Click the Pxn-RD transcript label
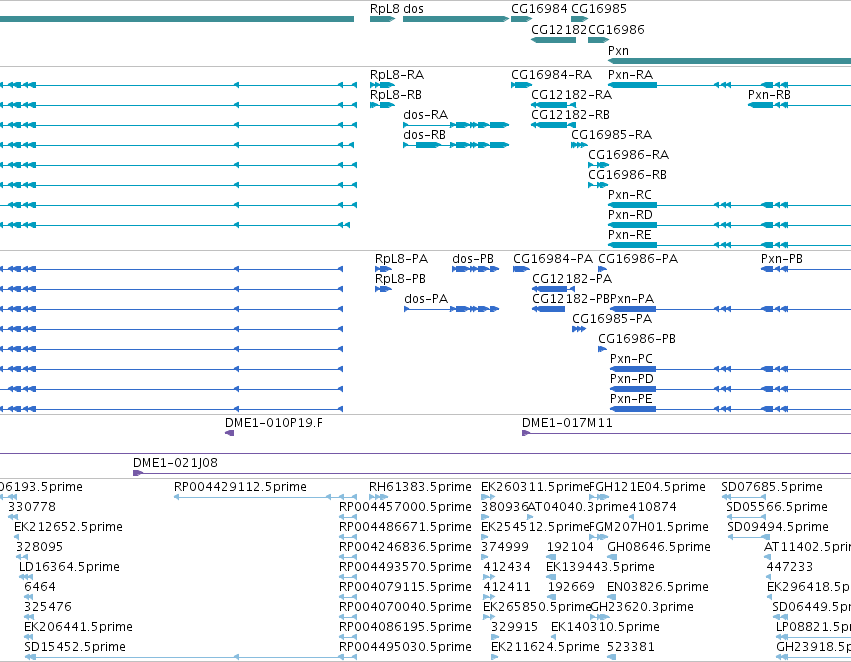Screen dimensions: 851x662 630,215
